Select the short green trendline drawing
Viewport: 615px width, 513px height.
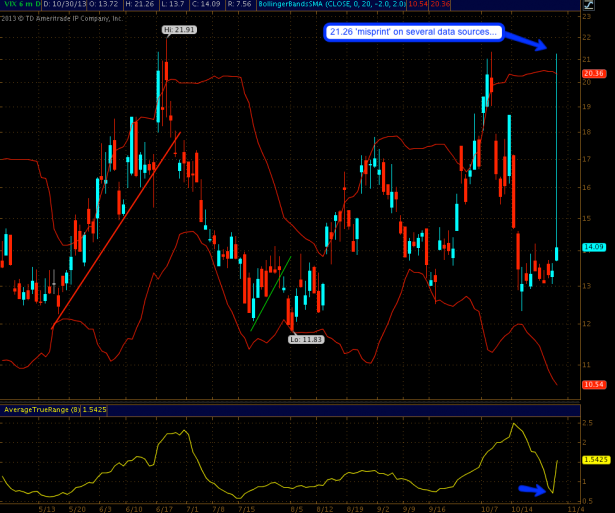coord(270,293)
